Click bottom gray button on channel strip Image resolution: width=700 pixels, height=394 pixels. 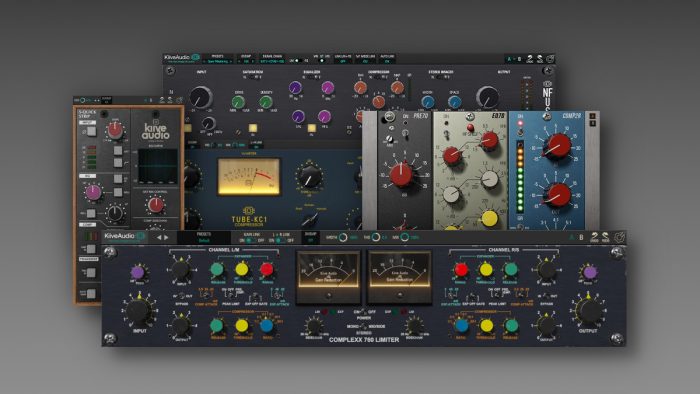[91, 294]
